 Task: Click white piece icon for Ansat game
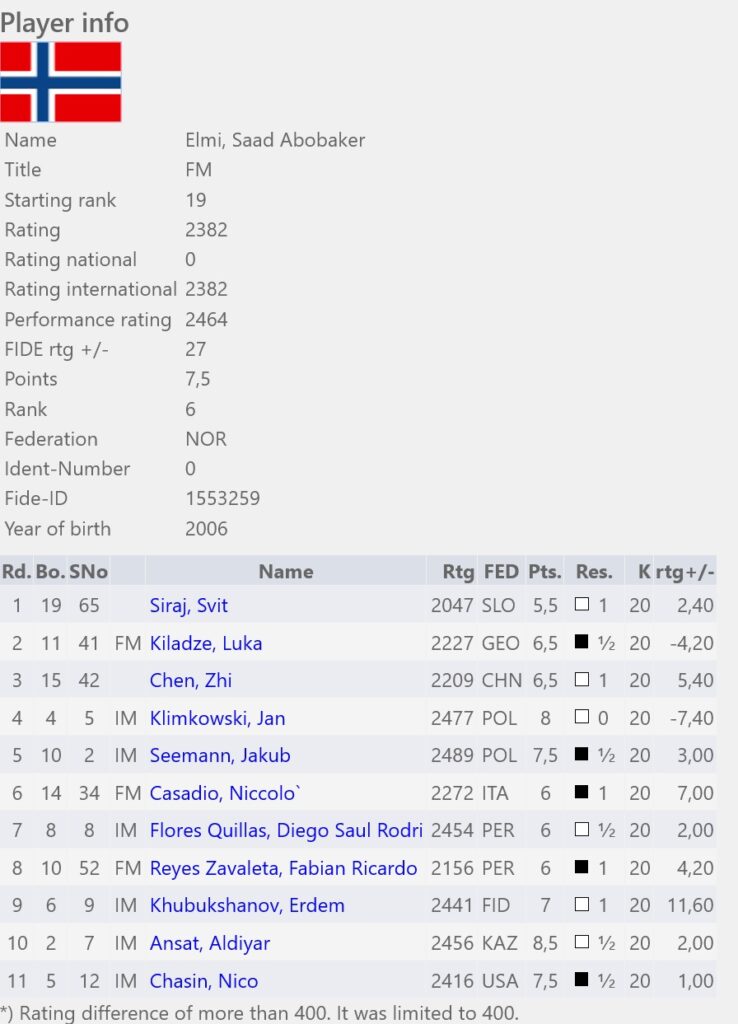pyautogui.click(x=581, y=942)
